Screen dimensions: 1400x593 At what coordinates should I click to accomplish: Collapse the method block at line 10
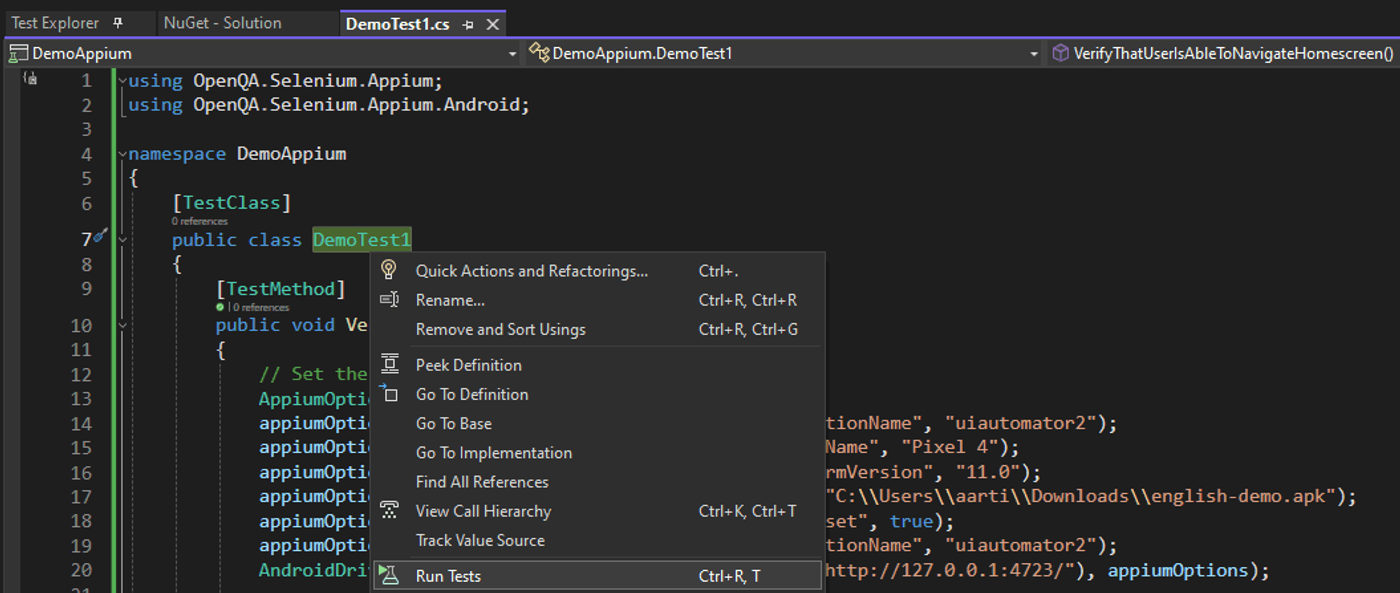pyautogui.click(x=122, y=326)
